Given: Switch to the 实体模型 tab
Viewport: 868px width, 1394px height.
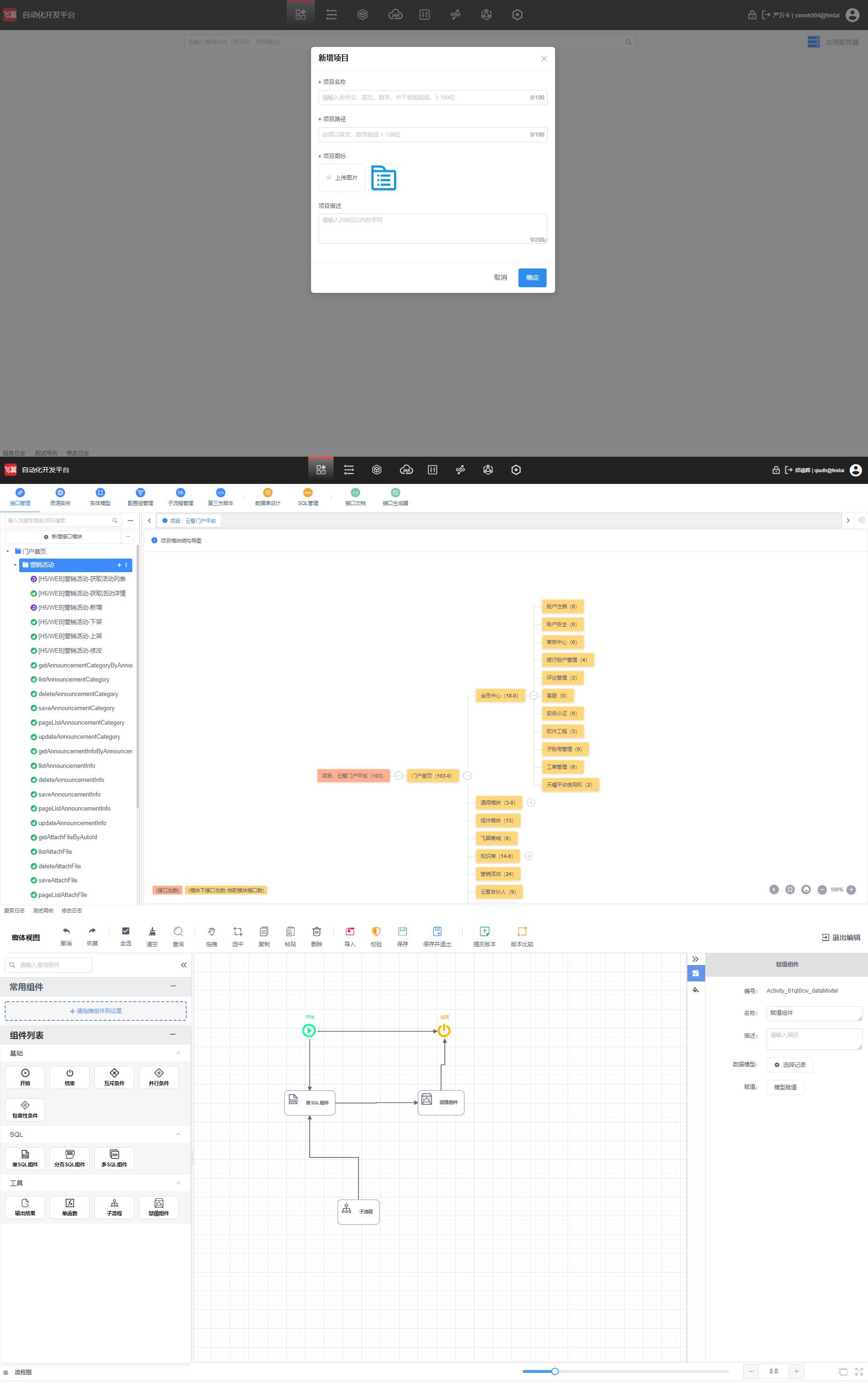Looking at the screenshot, I should coord(100,497).
